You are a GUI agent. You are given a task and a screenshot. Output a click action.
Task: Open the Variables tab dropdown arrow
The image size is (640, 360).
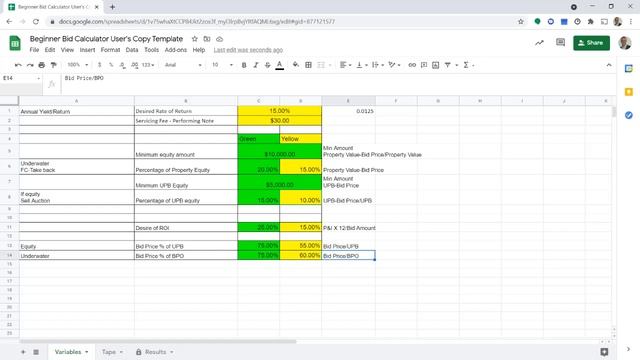click(x=87, y=352)
